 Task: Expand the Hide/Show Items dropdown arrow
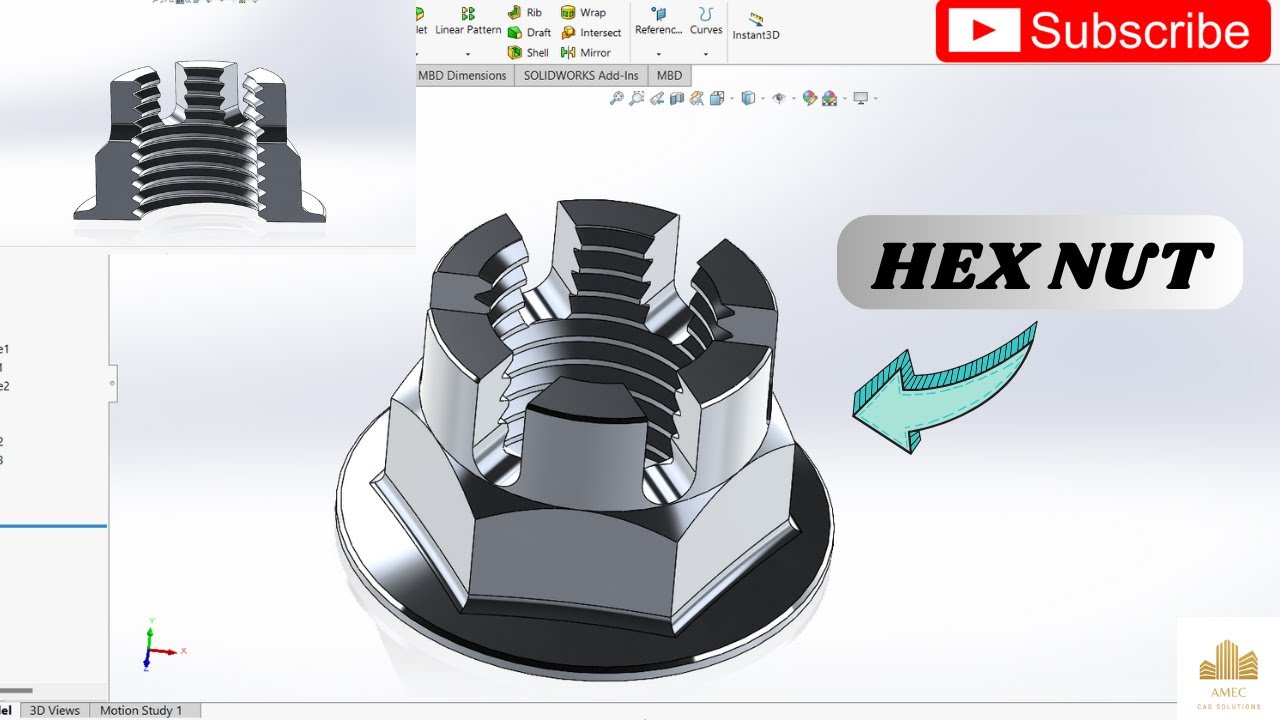(x=794, y=98)
